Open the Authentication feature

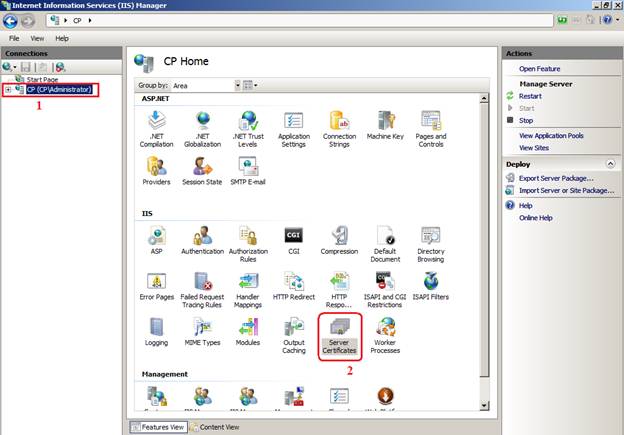point(202,240)
